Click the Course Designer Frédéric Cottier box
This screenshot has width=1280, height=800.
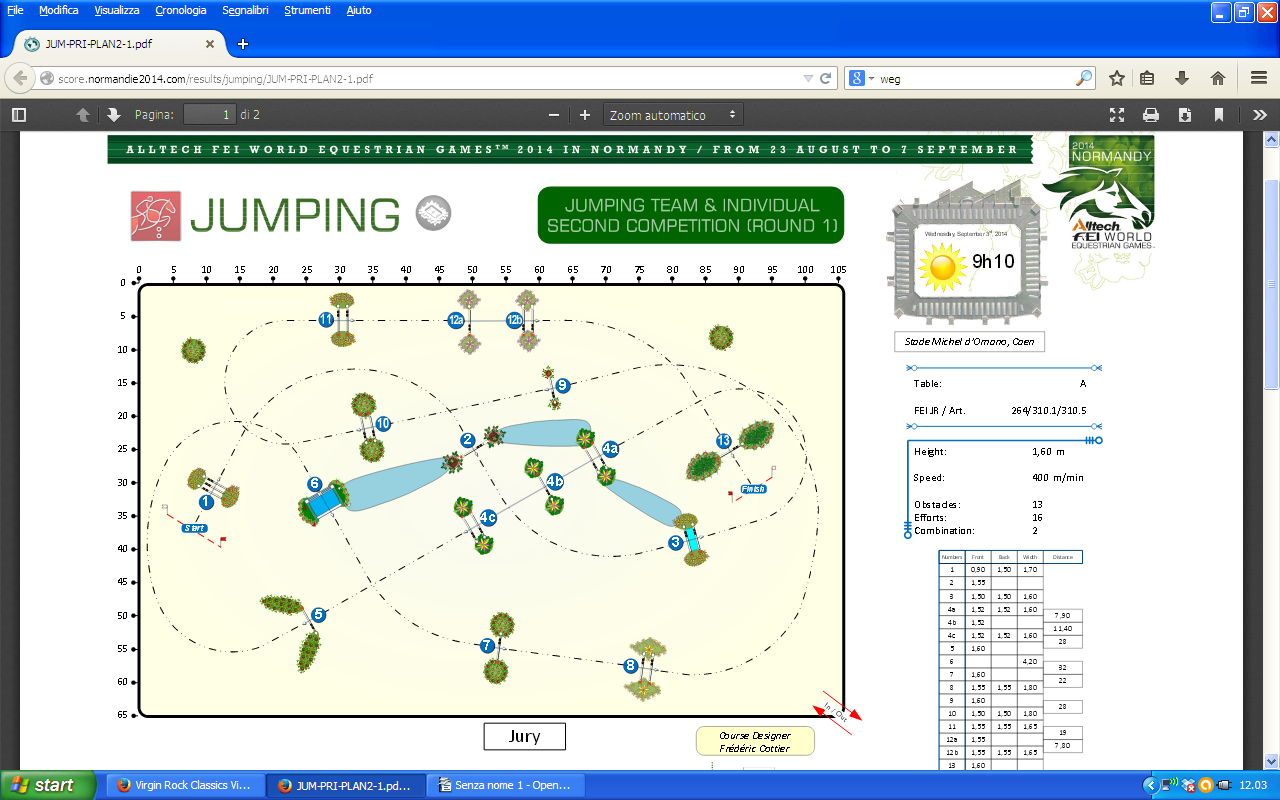pos(755,741)
